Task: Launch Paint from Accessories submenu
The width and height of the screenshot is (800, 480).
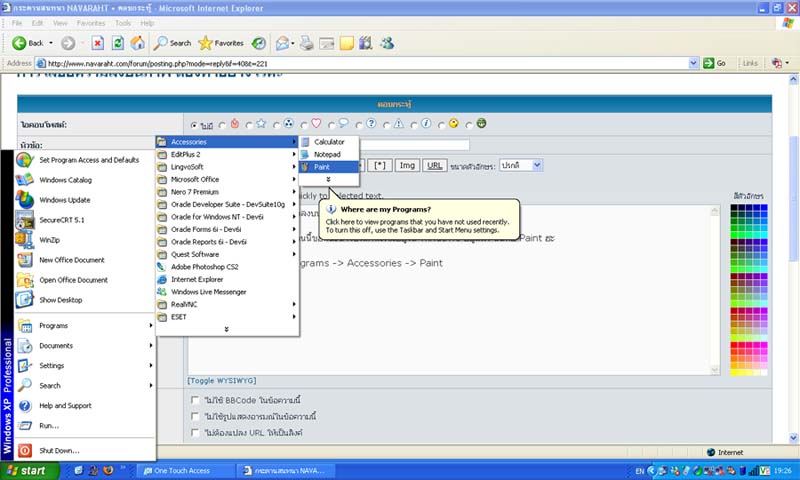Action: pos(329,167)
